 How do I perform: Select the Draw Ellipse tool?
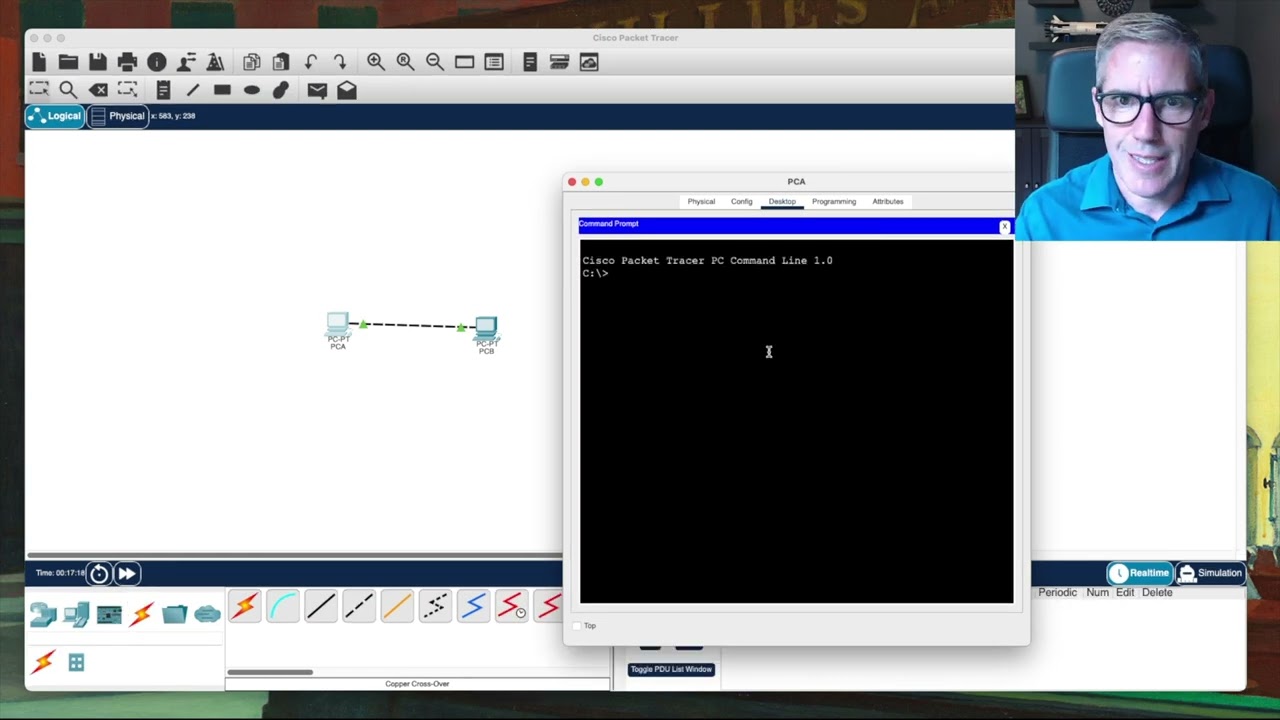(x=252, y=90)
